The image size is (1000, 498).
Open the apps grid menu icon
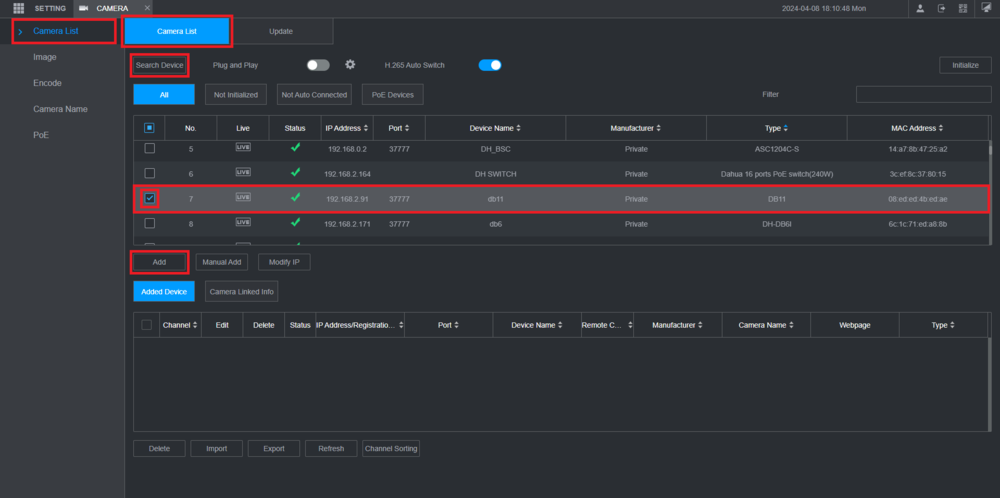pos(18,8)
